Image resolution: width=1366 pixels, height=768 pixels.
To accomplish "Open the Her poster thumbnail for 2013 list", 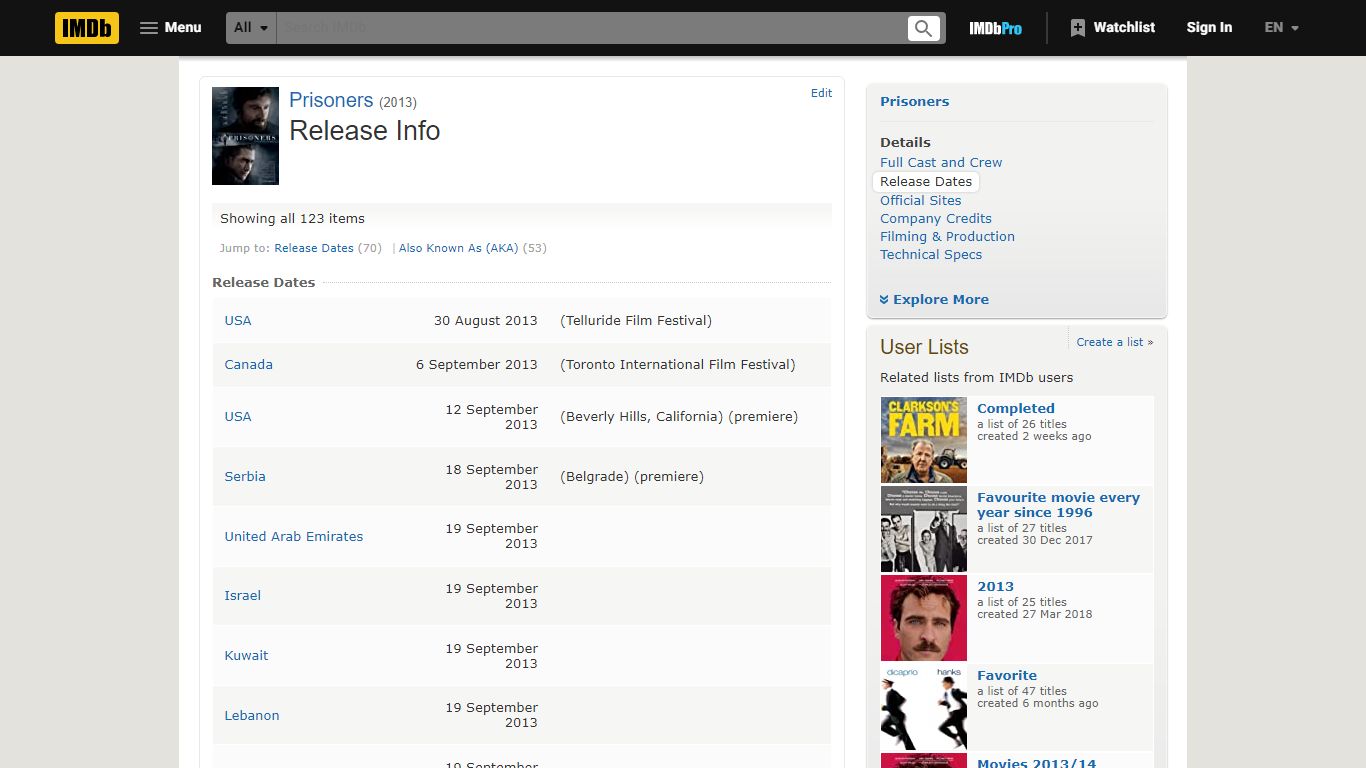I will pyautogui.click(x=924, y=618).
